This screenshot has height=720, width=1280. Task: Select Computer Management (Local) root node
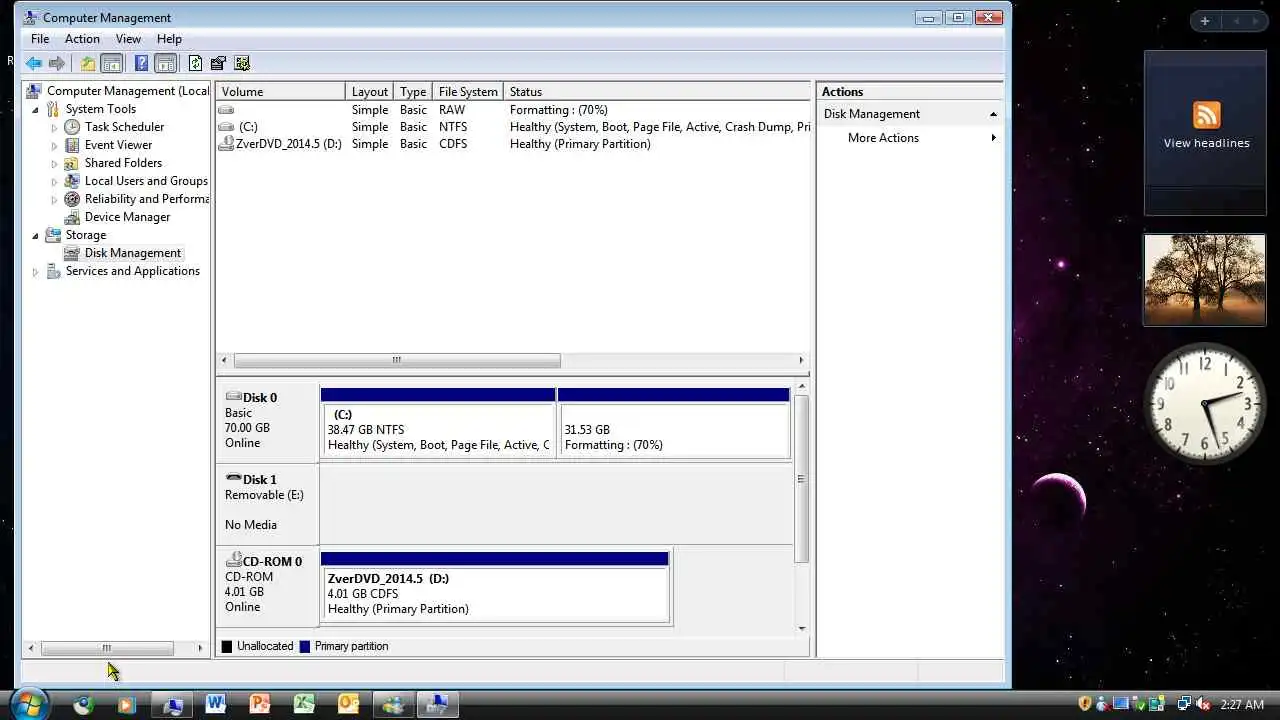(x=128, y=91)
